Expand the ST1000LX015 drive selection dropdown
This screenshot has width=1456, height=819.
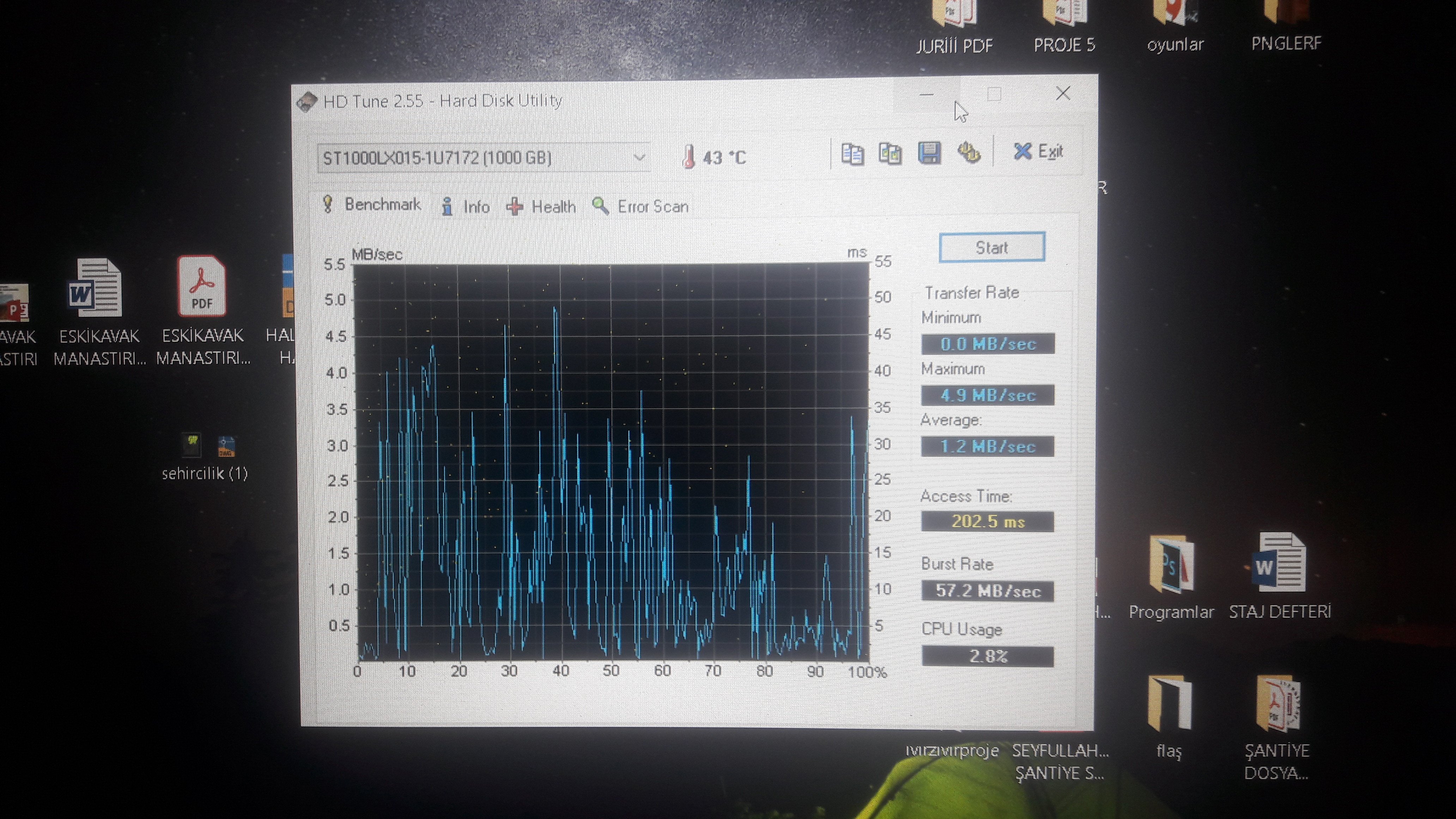[x=639, y=158]
